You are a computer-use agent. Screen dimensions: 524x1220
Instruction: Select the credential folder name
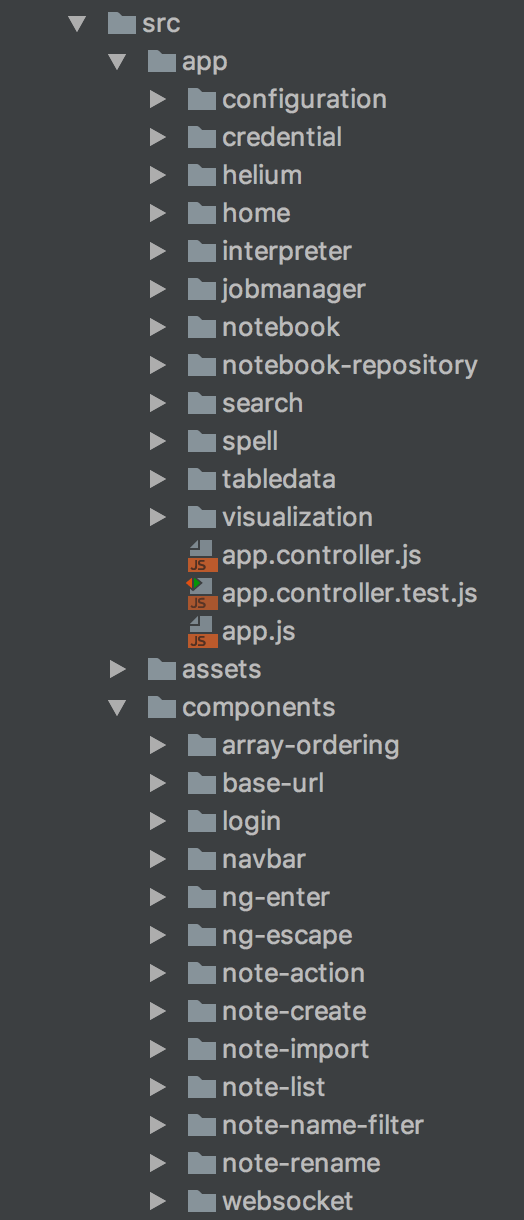[x=282, y=137]
